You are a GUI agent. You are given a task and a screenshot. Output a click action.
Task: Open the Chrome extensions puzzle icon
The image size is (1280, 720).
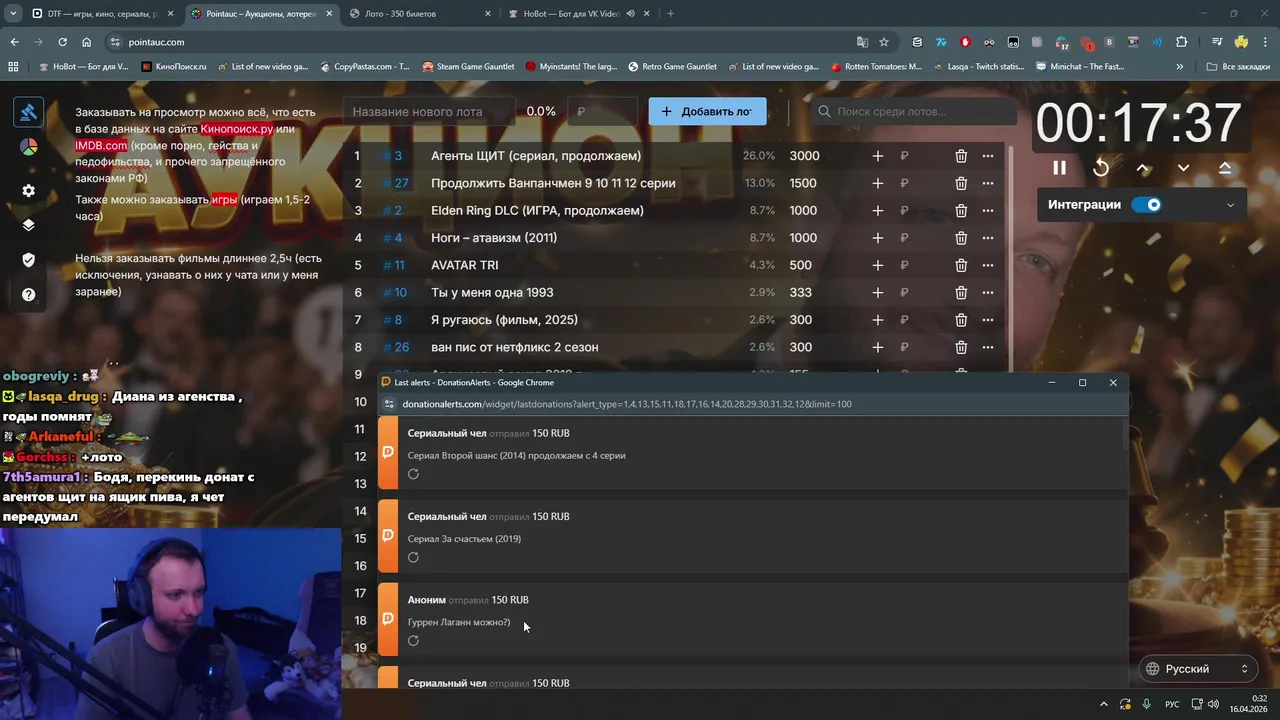(1182, 42)
